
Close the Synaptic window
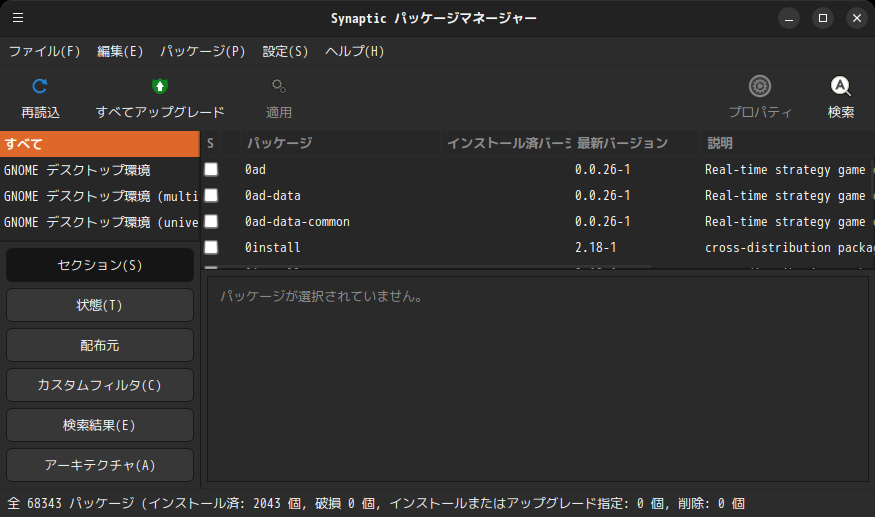857,18
